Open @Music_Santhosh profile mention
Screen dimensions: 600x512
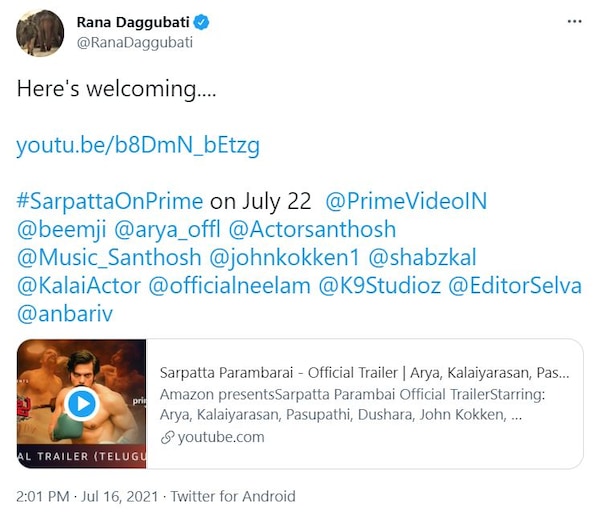click(x=109, y=257)
